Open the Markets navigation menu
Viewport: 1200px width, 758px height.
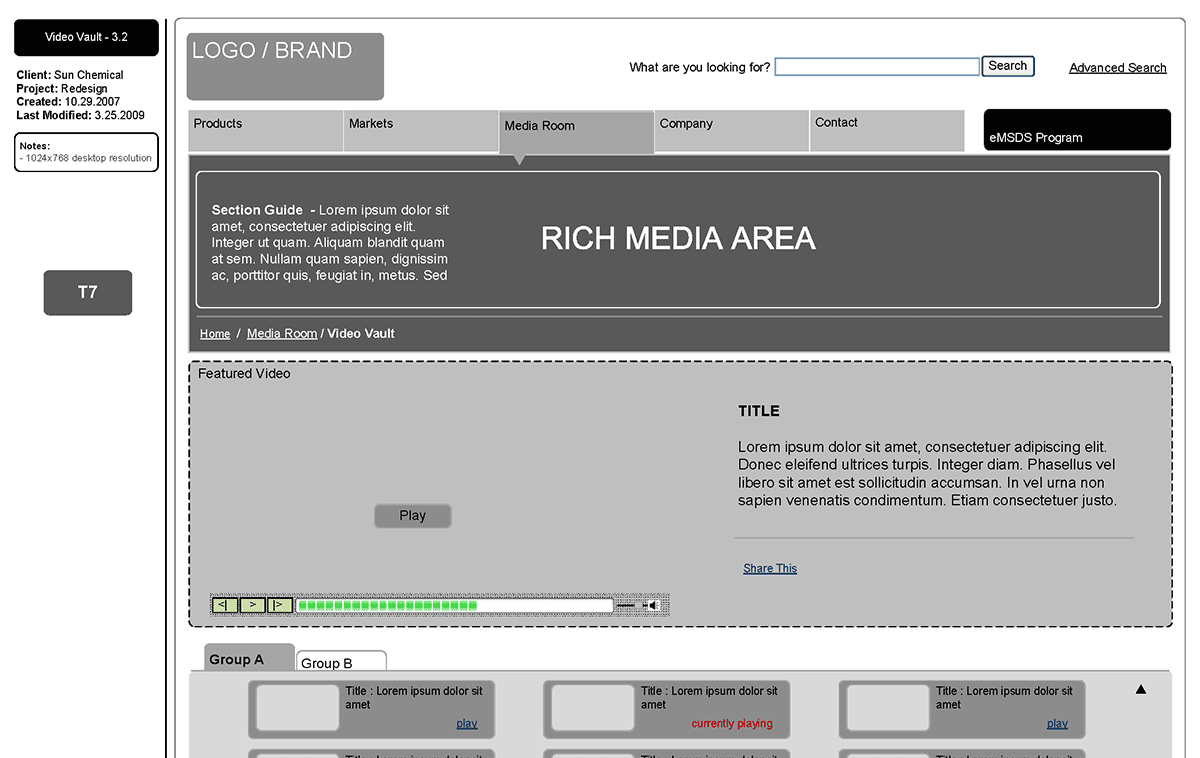(x=420, y=131)
